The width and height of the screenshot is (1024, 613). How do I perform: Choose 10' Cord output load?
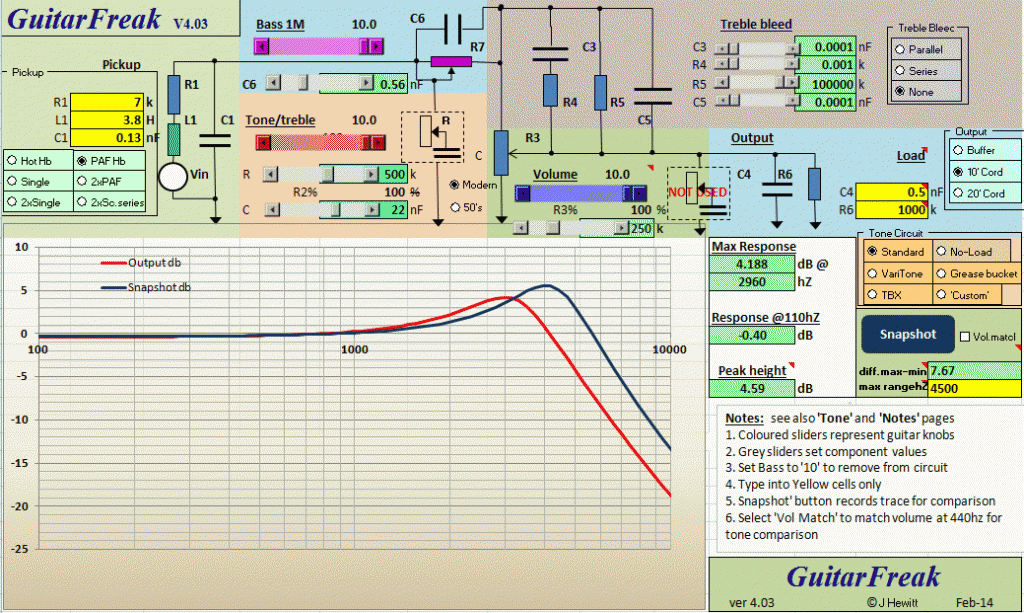958,172
